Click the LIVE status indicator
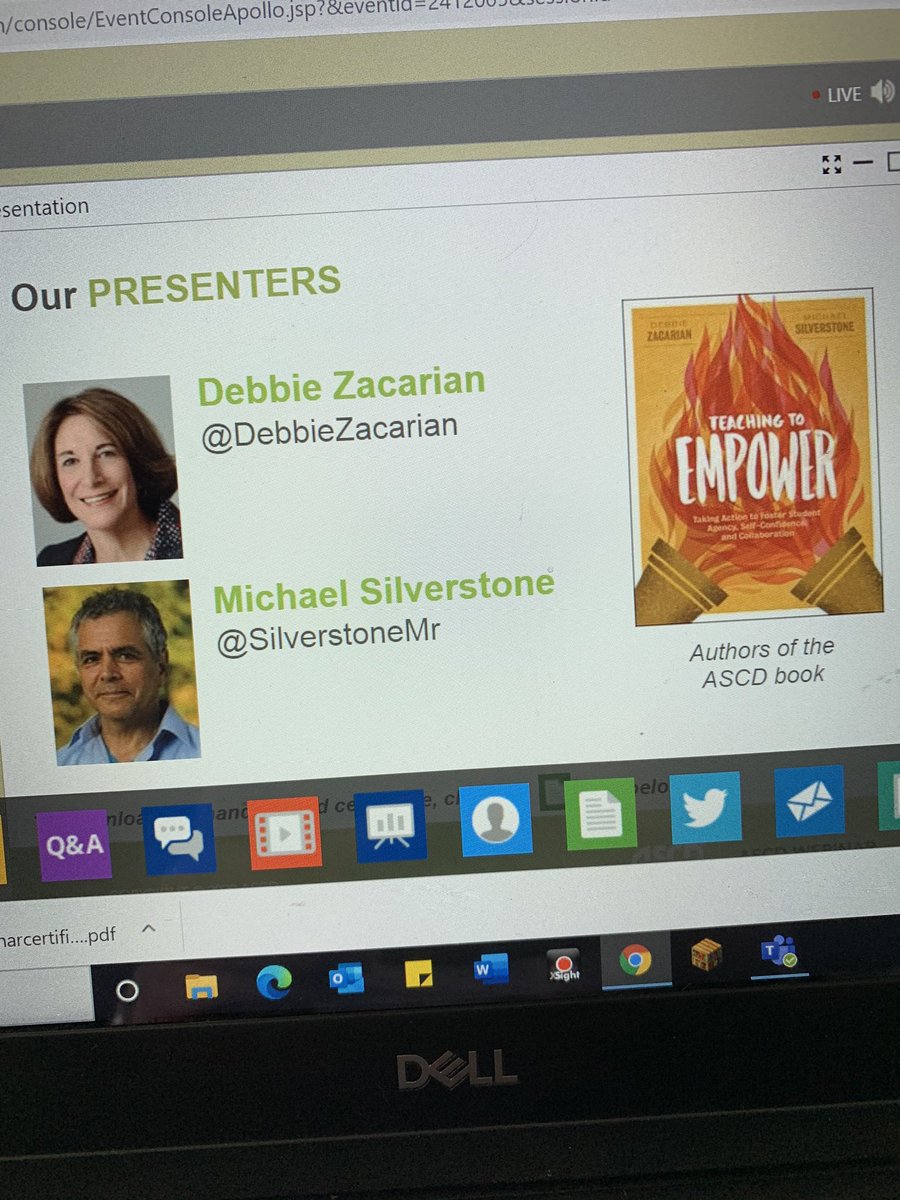 coord(836,95)
